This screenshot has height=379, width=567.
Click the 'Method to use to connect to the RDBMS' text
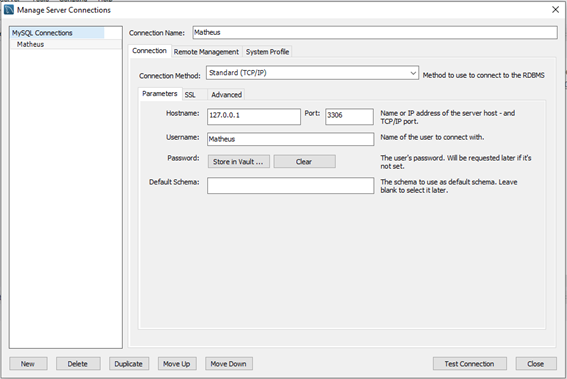pos(483,75)
